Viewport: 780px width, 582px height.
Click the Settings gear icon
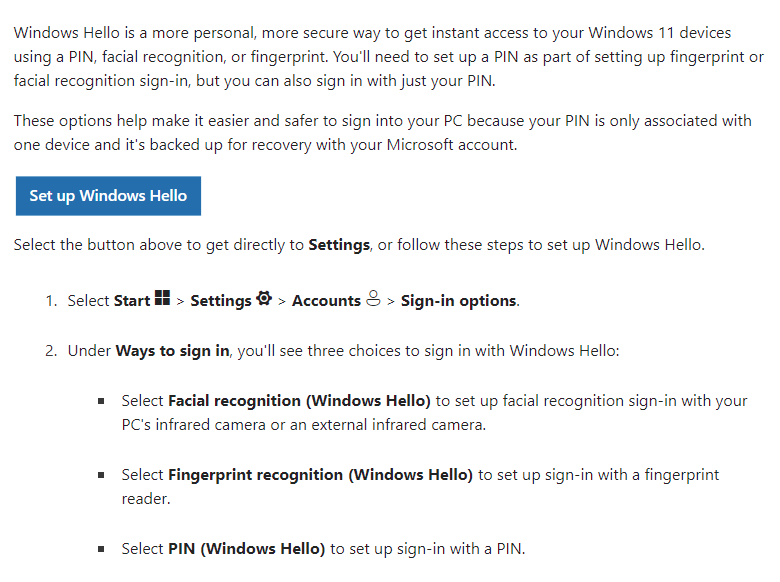(264, 299)
